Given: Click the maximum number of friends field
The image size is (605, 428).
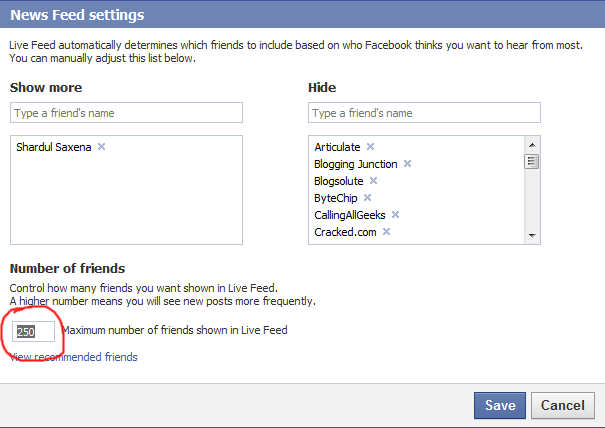Looking at the screenshot, I should click(x=34, y=331).
